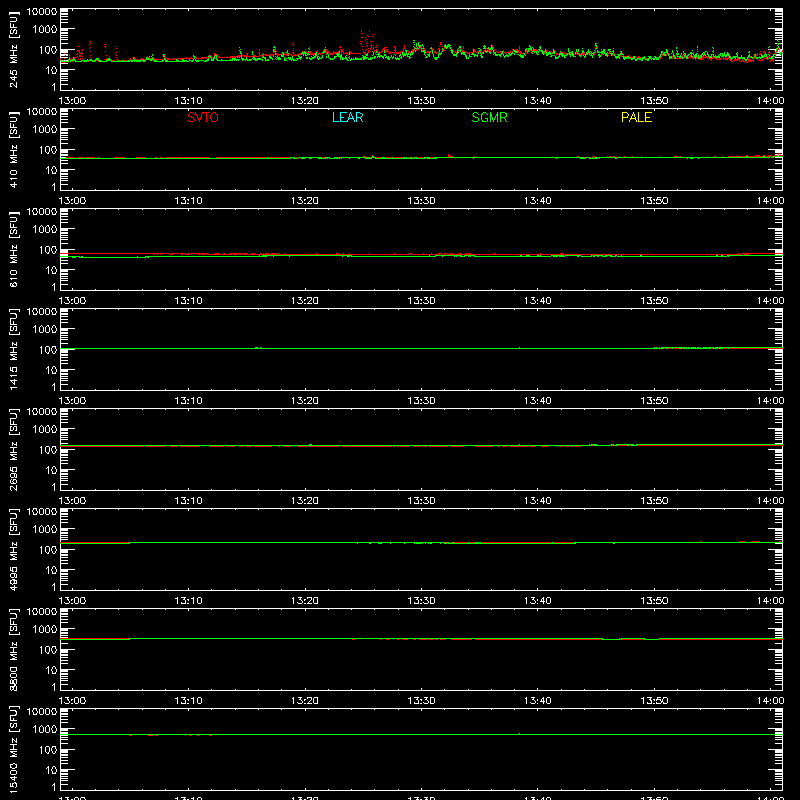
Task: Click 13:20 tick label under 245 MHz plot
Action: pos(305,101)
